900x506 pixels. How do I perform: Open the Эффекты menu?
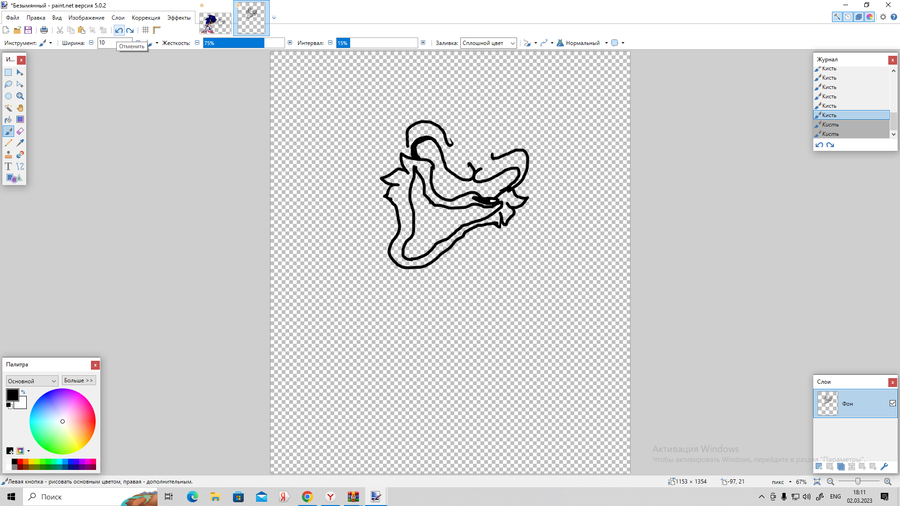pos(179,18)
